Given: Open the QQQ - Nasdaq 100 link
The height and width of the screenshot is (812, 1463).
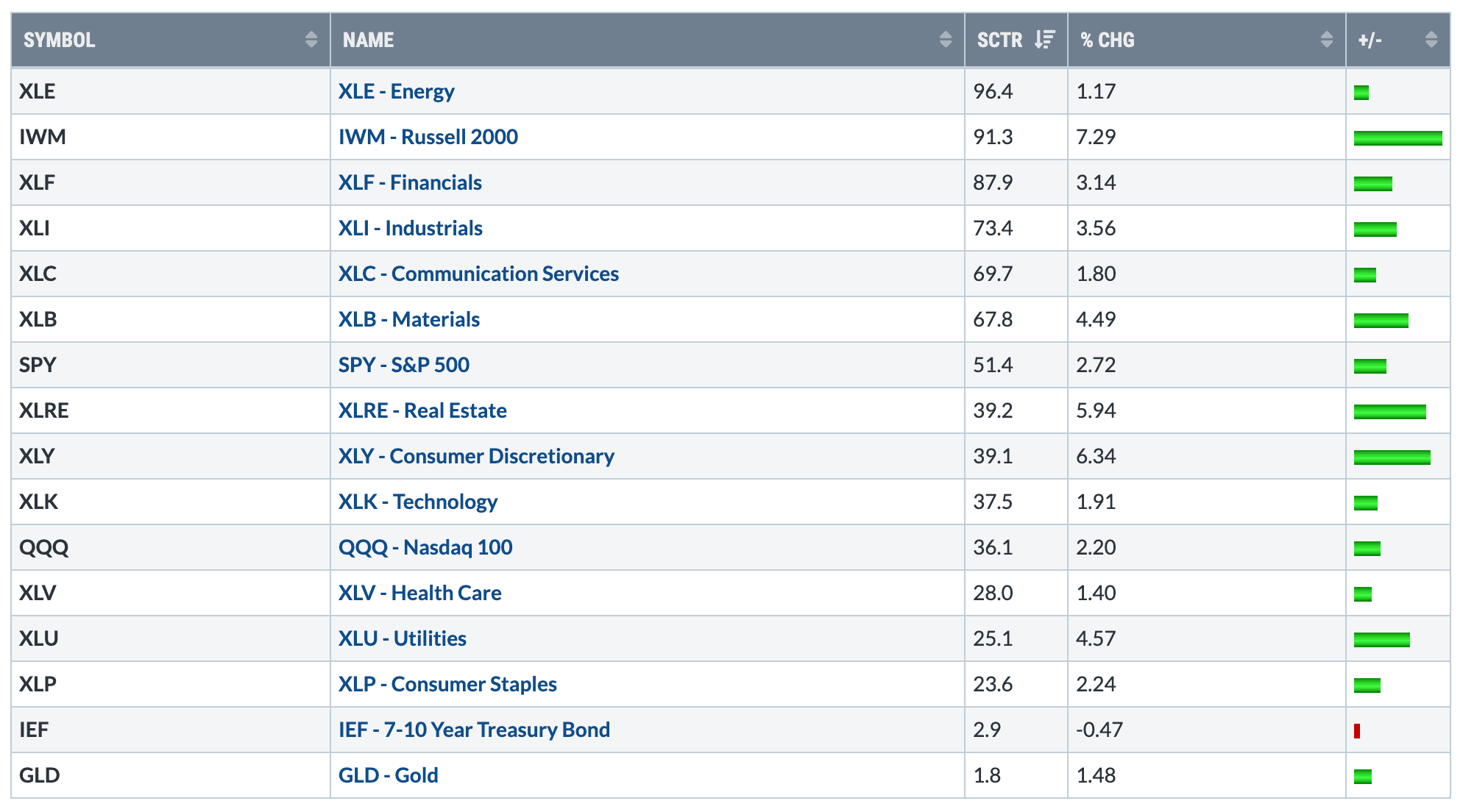Looking at the screenshot, I should (425, 547).
